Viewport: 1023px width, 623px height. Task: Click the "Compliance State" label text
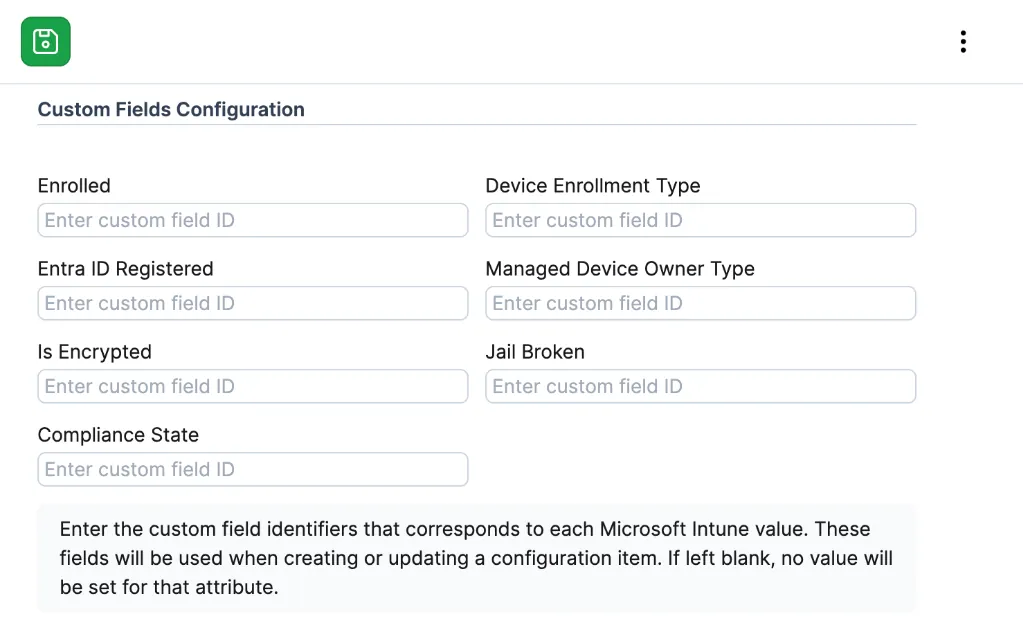[118, 435]
